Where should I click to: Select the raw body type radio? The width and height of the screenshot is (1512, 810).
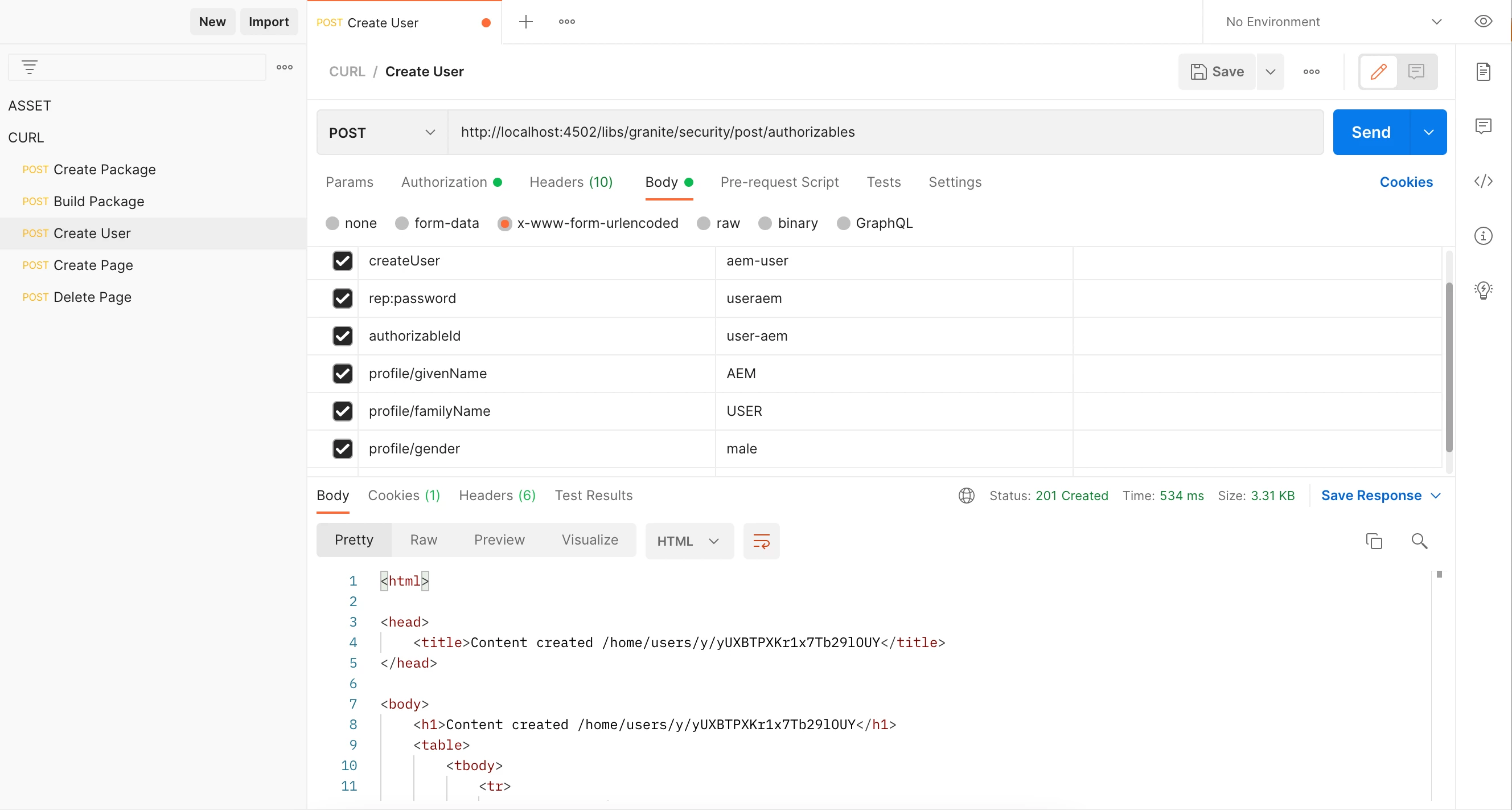pos(703,223)
